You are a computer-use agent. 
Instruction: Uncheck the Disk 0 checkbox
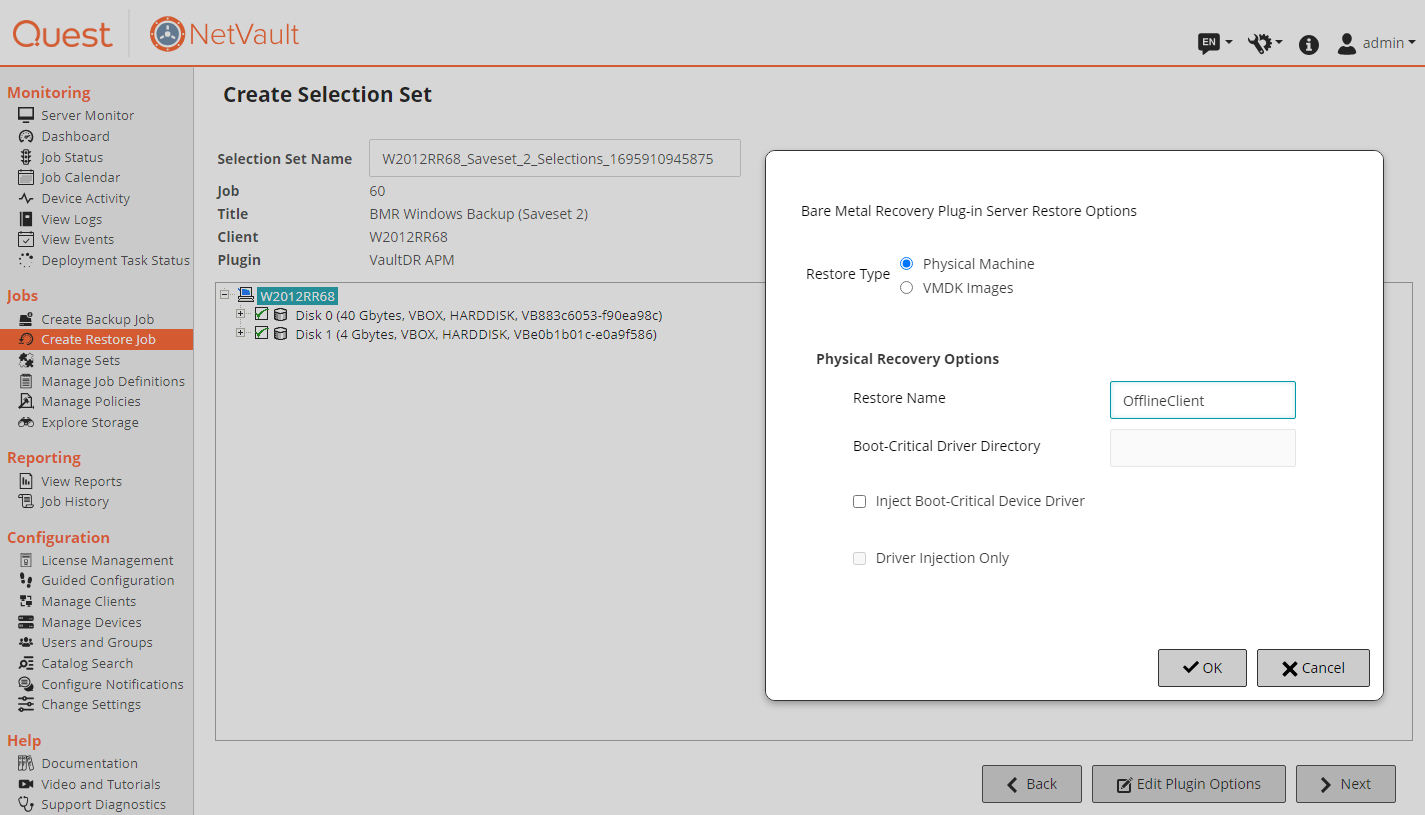point(262,315)
